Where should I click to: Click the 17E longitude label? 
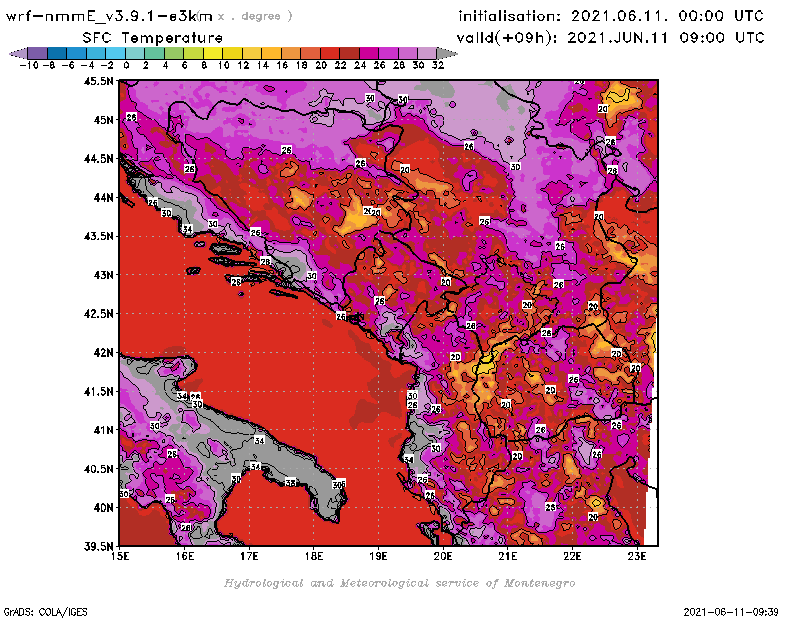[x=249, y=556]
